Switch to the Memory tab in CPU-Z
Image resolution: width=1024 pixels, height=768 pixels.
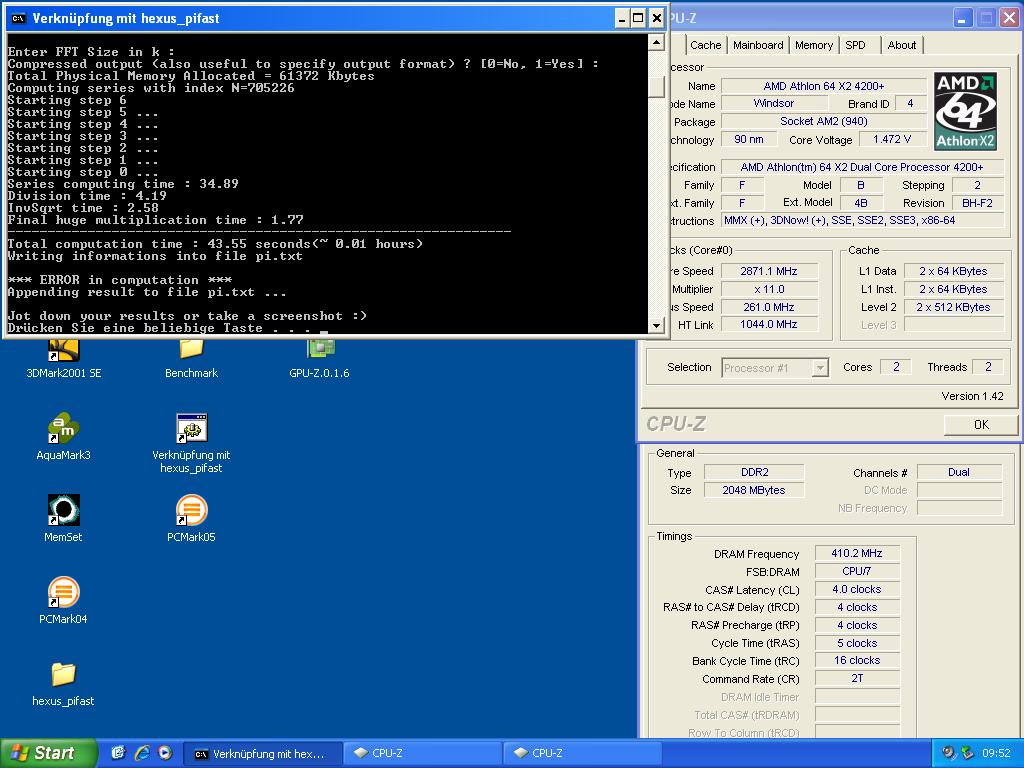814,45
